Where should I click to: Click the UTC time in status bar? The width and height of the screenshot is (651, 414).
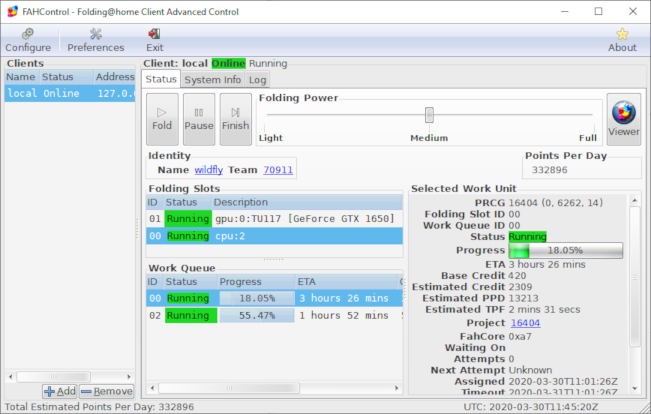531,407
